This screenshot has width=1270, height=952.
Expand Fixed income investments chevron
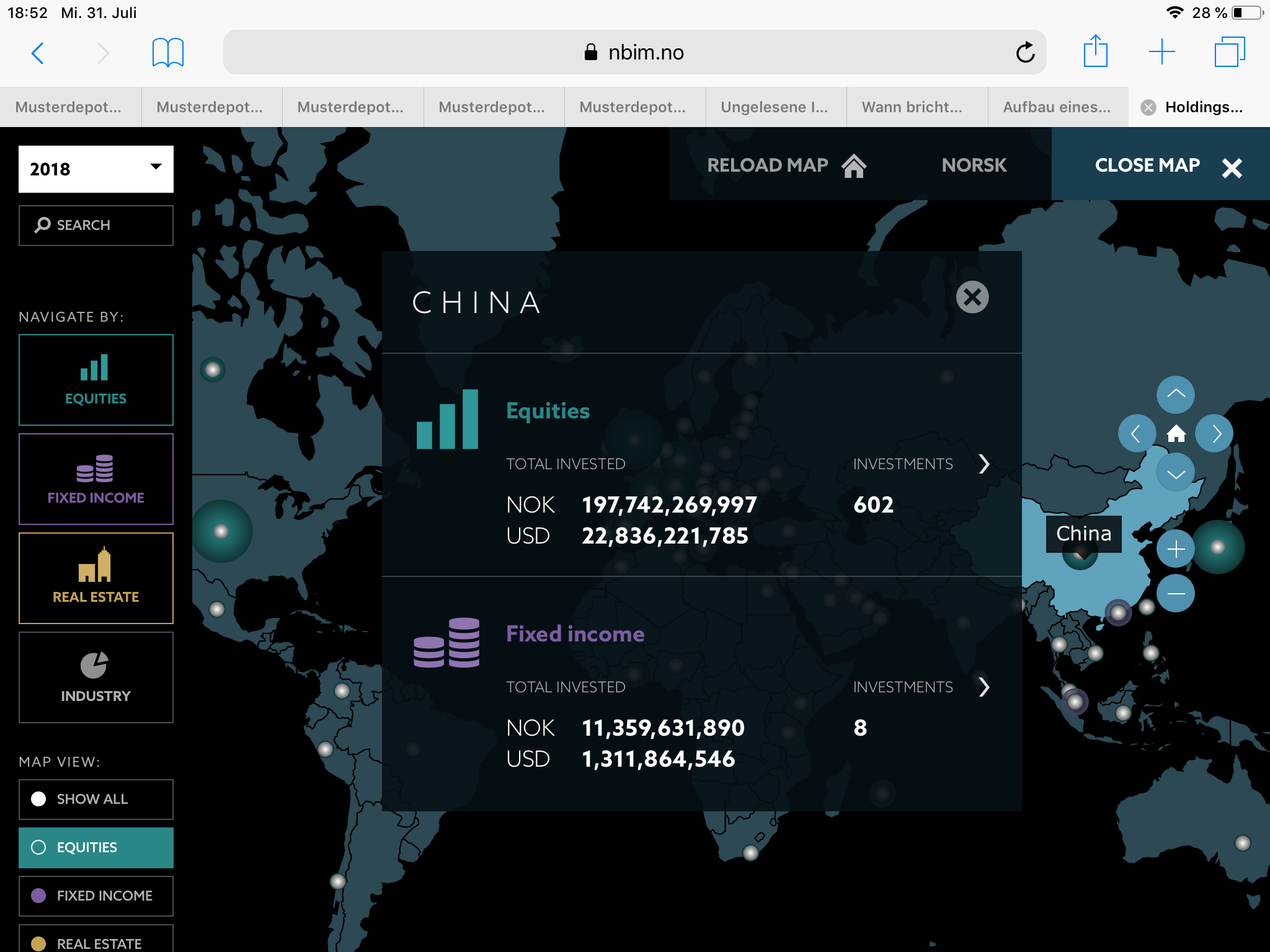[984, 687]
